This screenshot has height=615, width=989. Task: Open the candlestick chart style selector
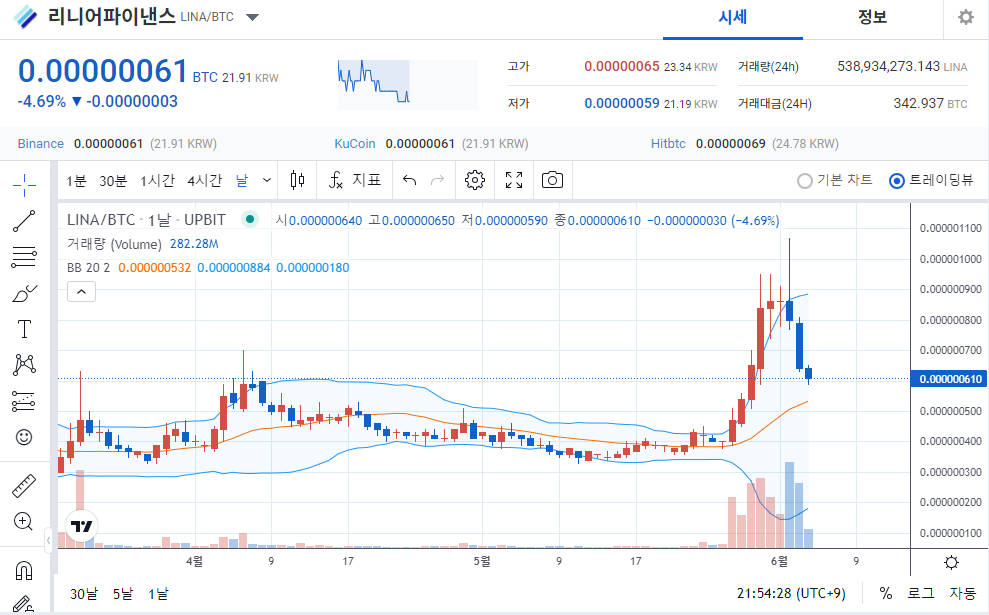[x=298, y=180]
